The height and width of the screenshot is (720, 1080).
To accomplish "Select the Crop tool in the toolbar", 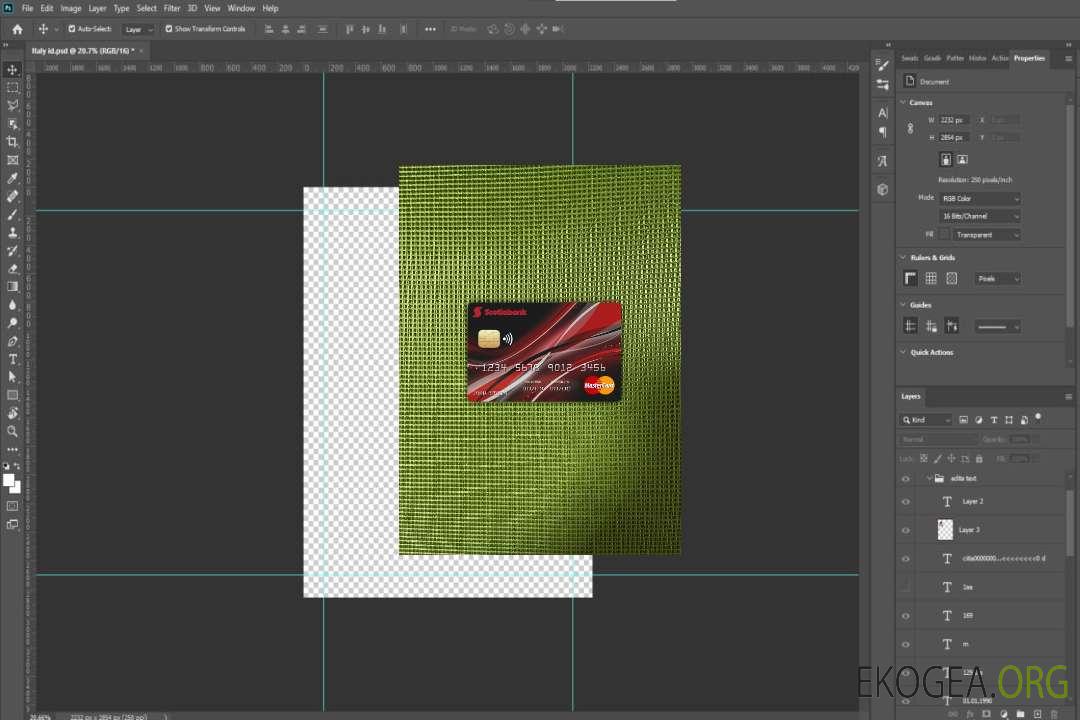I will 13,142.
